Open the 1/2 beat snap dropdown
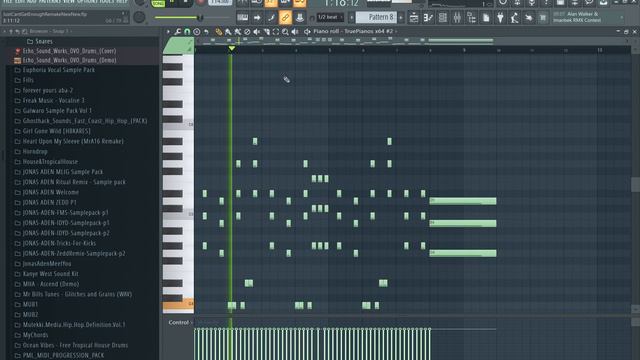The width and height of the screenshot is (640, 360). pos(330,17)
